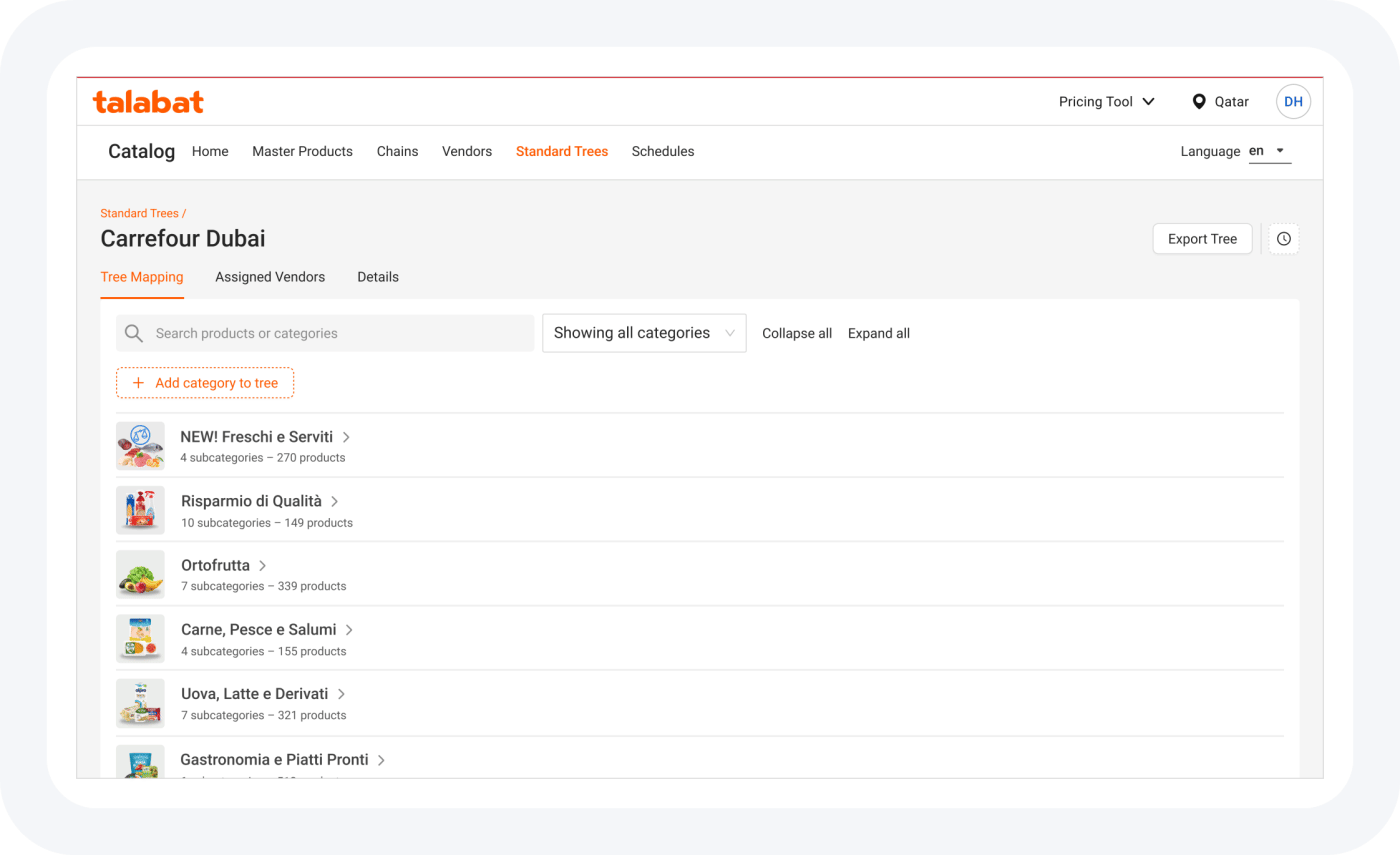Viewport: 1400px width, 855px height.
Task: Go to the Home menu item
Action: point(210,151)
